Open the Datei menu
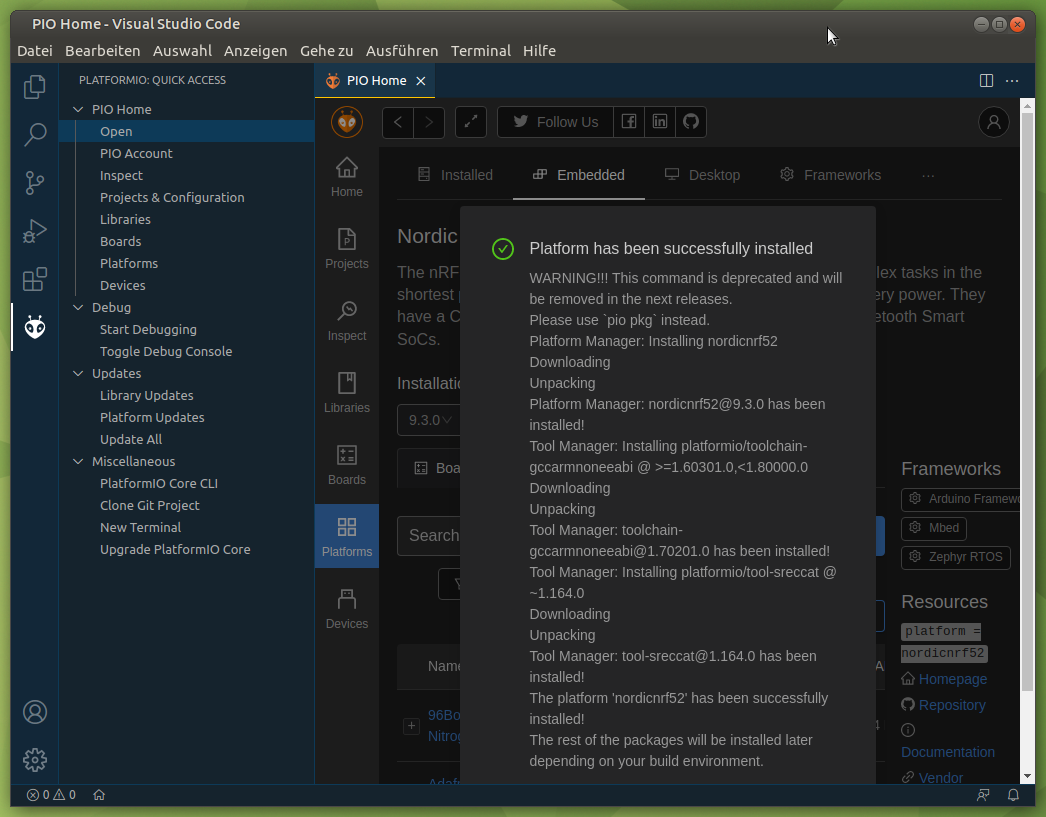 click(x=35, y=51)
